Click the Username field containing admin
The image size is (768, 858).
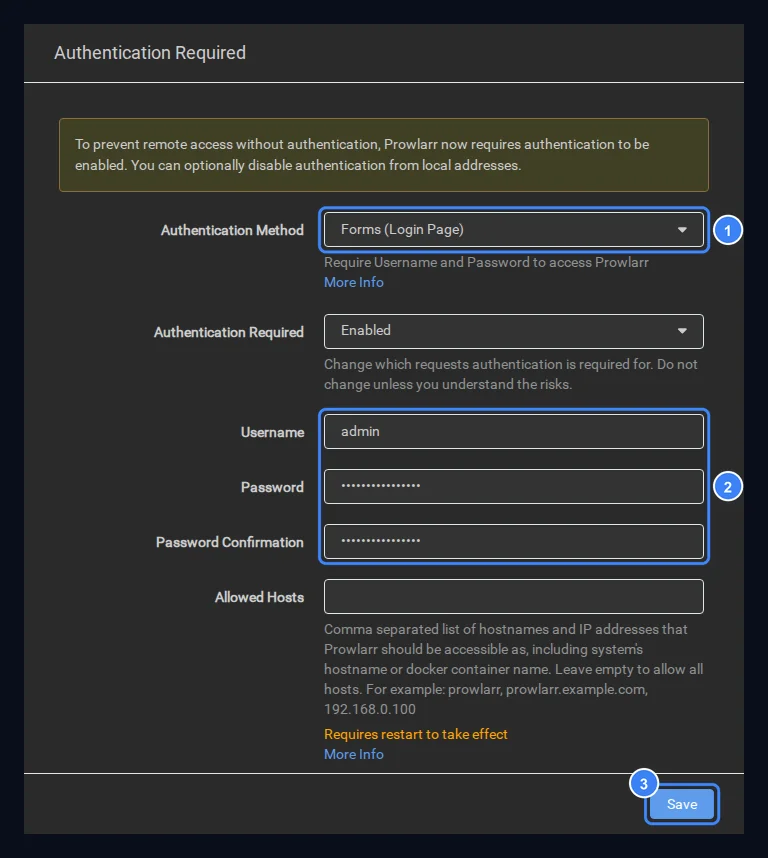(514, 432)
